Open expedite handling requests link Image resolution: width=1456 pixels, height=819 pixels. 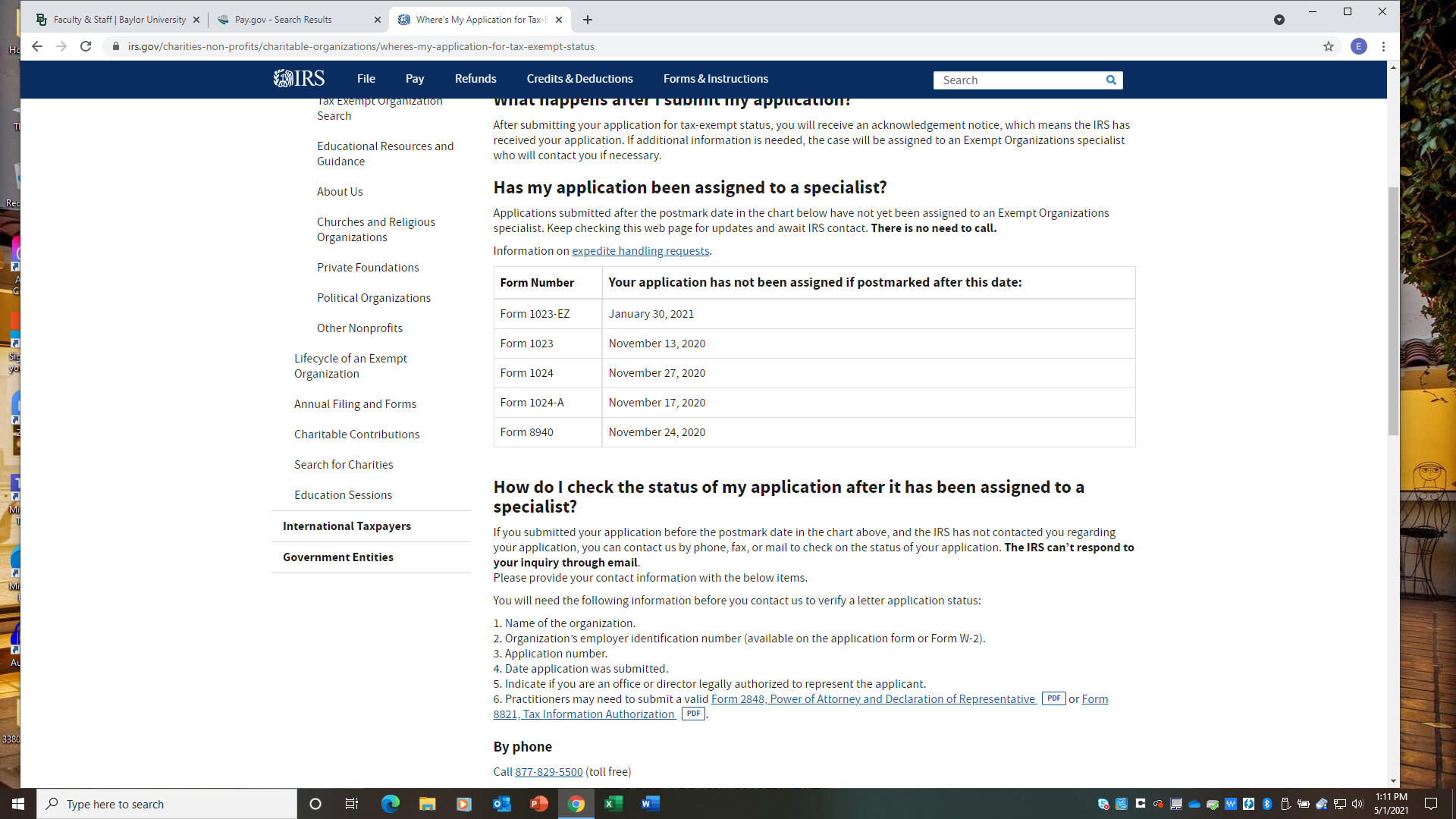[640, 251]
